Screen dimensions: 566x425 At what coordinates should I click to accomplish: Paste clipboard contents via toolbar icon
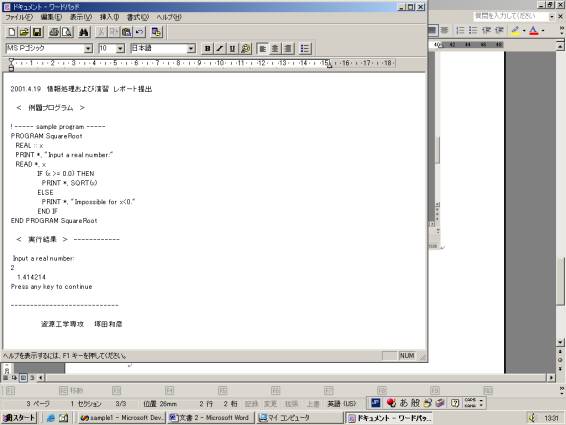[x=126, y=32]
